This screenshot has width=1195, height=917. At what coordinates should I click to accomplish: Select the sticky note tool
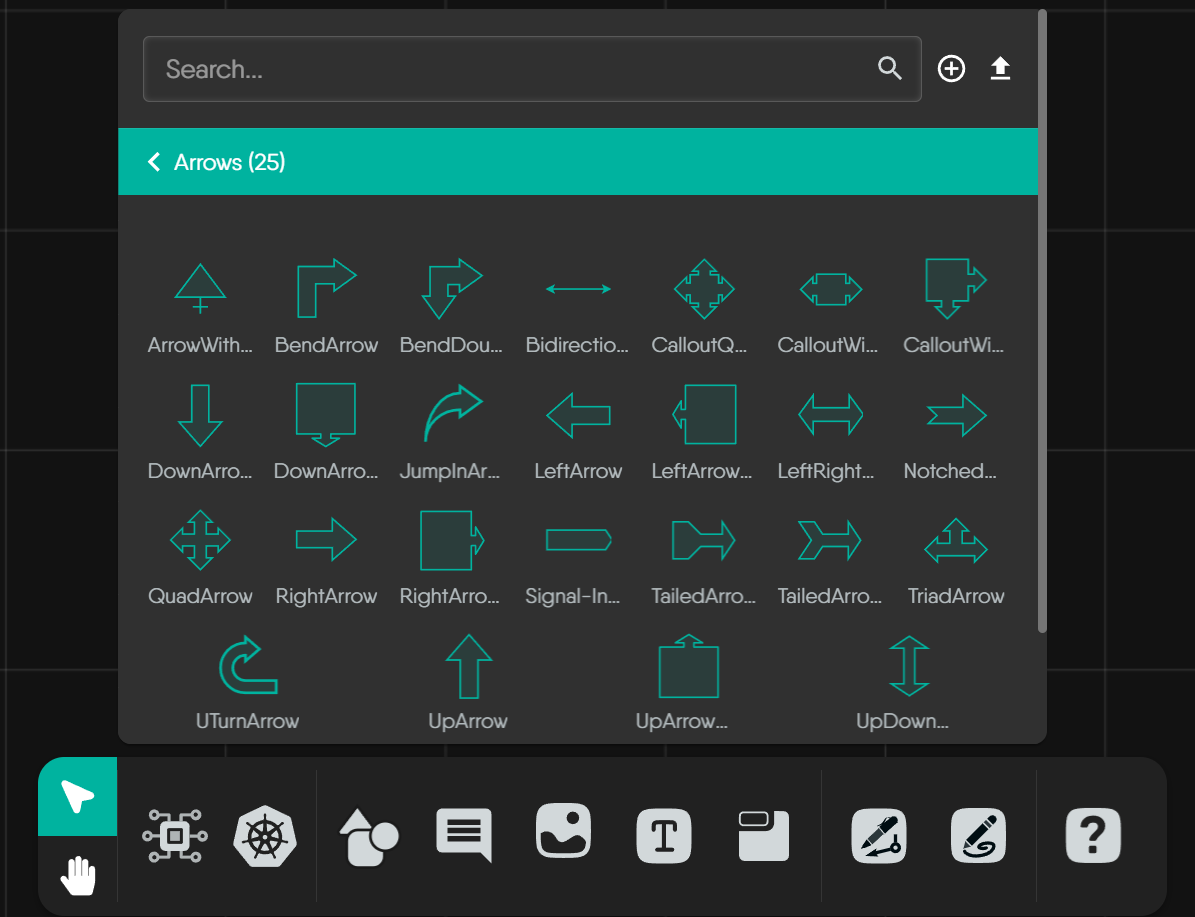point(763,837)
